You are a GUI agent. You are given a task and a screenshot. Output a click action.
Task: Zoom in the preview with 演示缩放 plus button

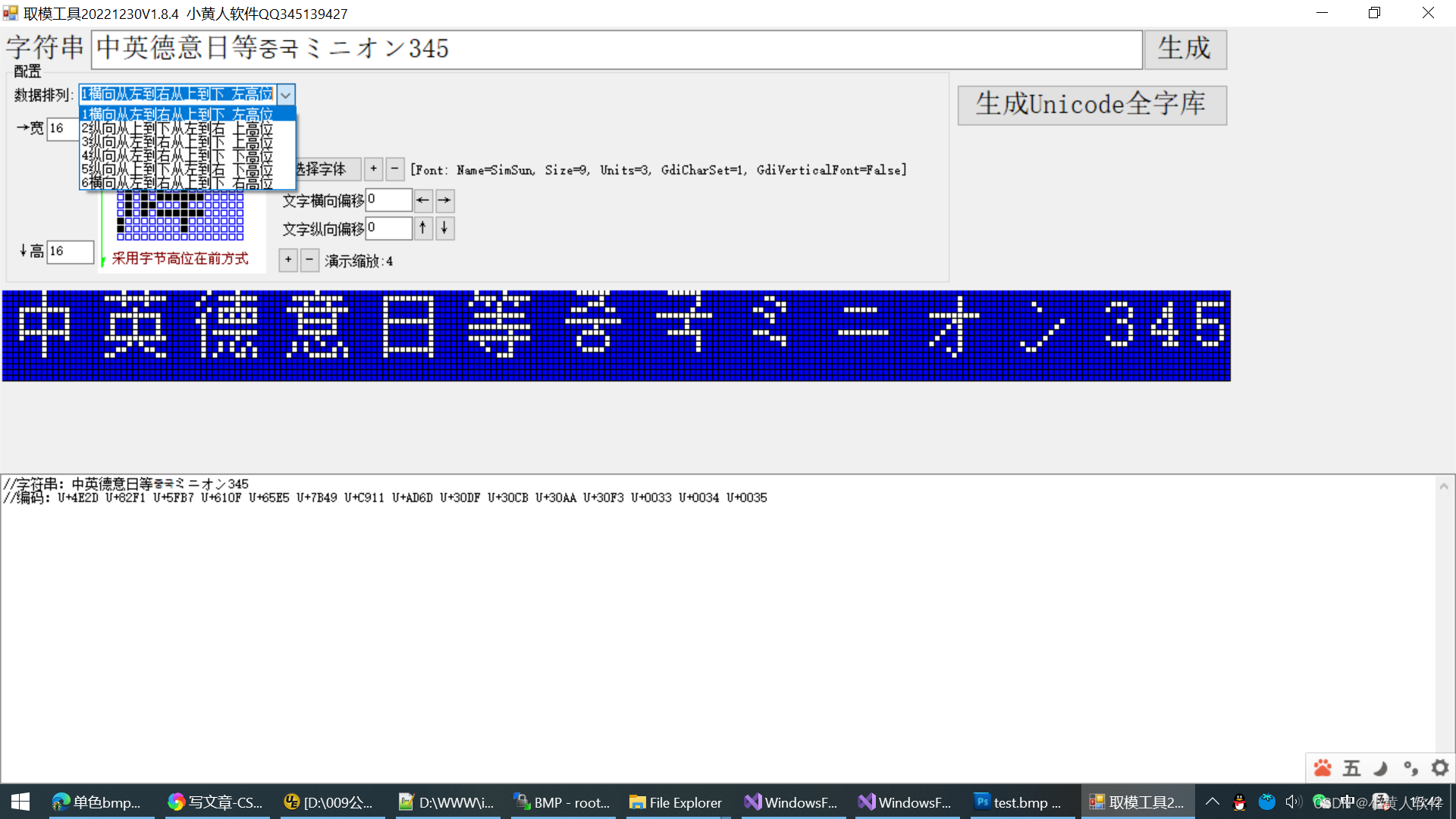[288, 260]
